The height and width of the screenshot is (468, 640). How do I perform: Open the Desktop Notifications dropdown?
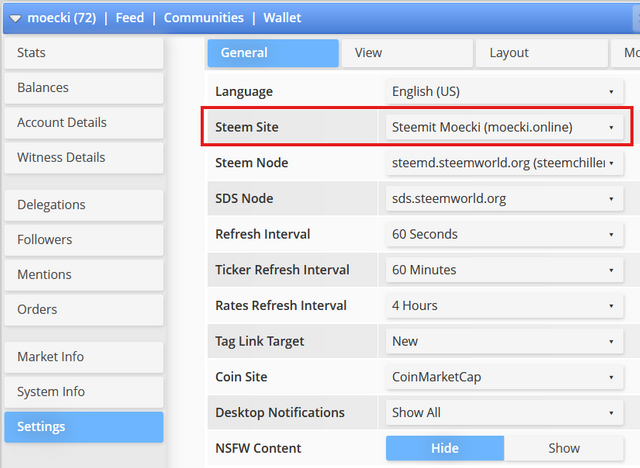tap(504, 413)
